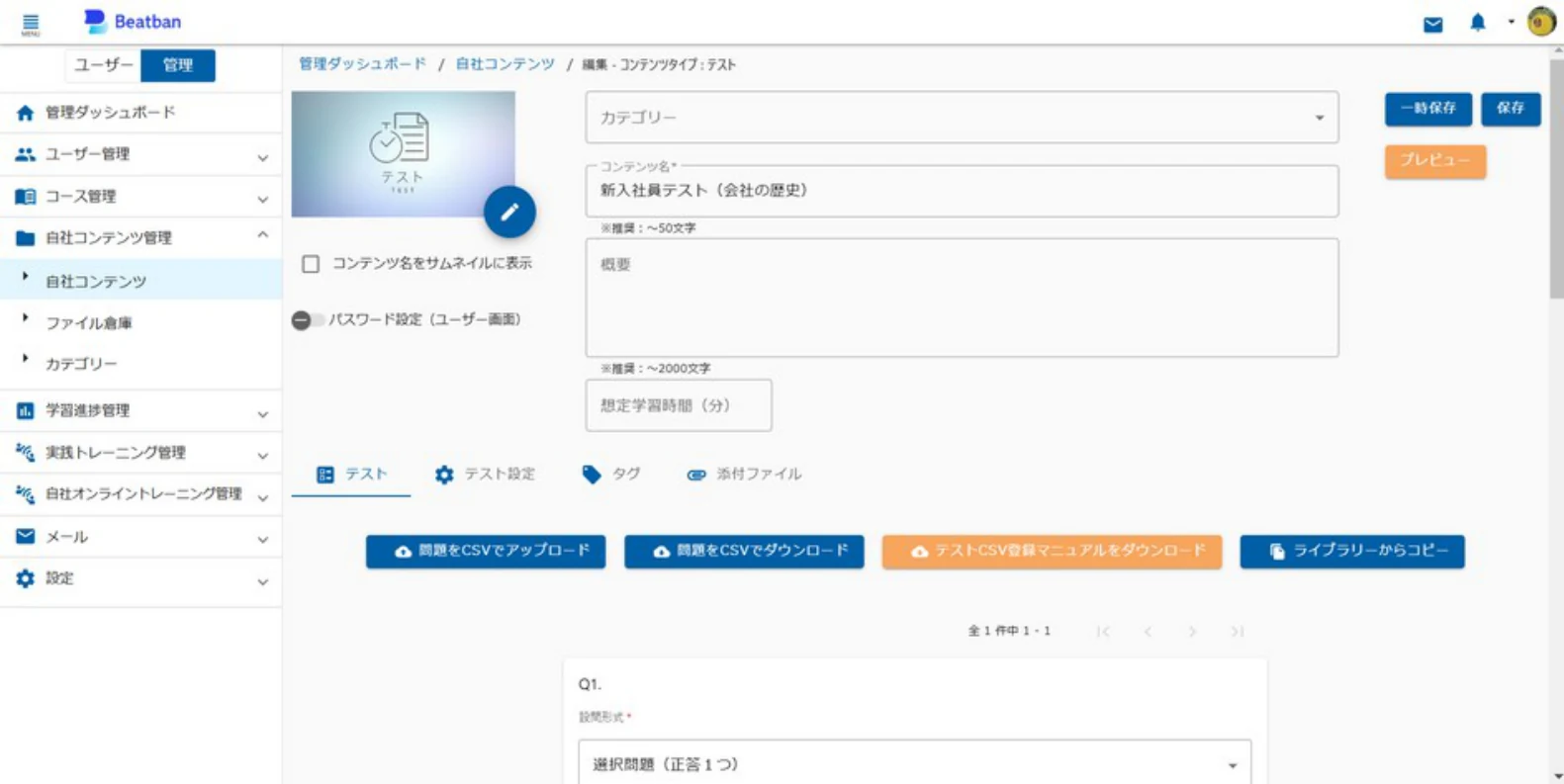Click the book icon for コース管理
This screenshot has height=784, width=1564.
click(26, 197)
